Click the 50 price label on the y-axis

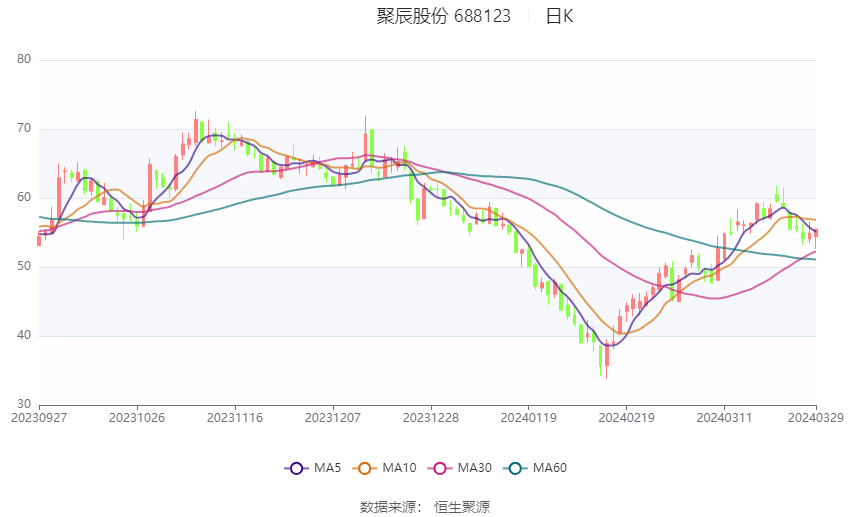coord(25,267)
